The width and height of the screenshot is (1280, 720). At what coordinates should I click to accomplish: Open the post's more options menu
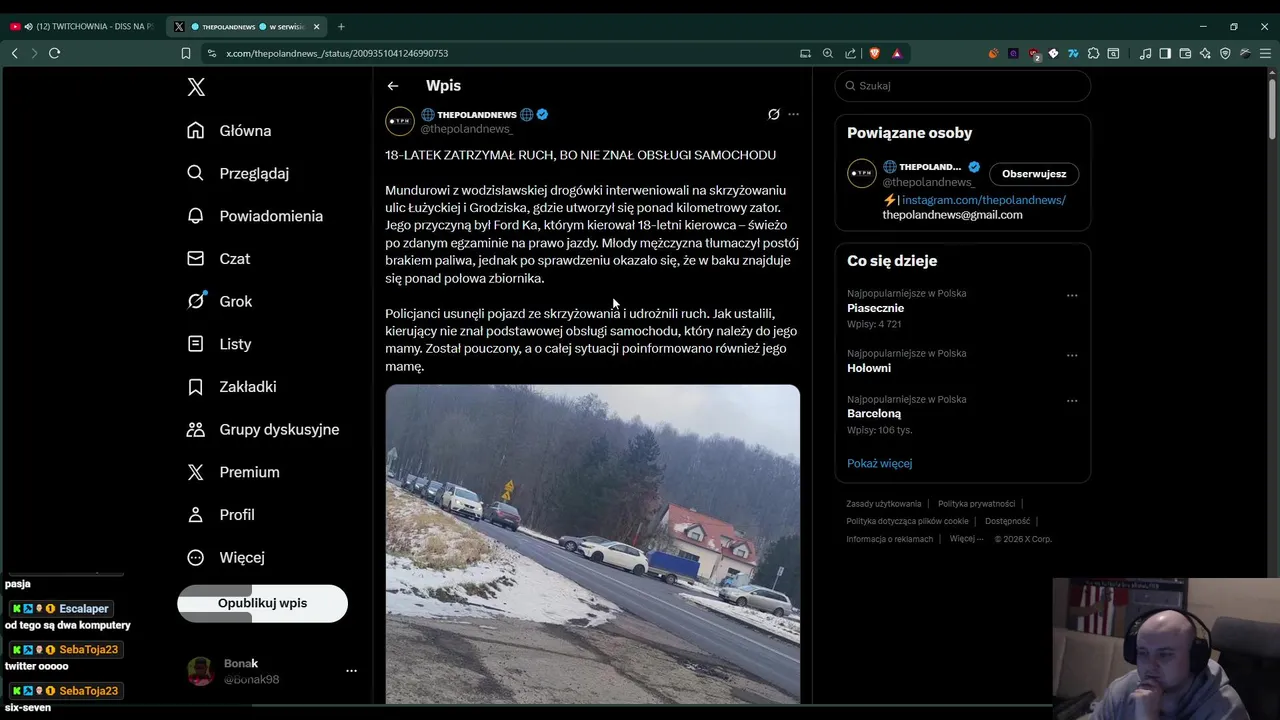pyautogui.click(x=793, y=114)
